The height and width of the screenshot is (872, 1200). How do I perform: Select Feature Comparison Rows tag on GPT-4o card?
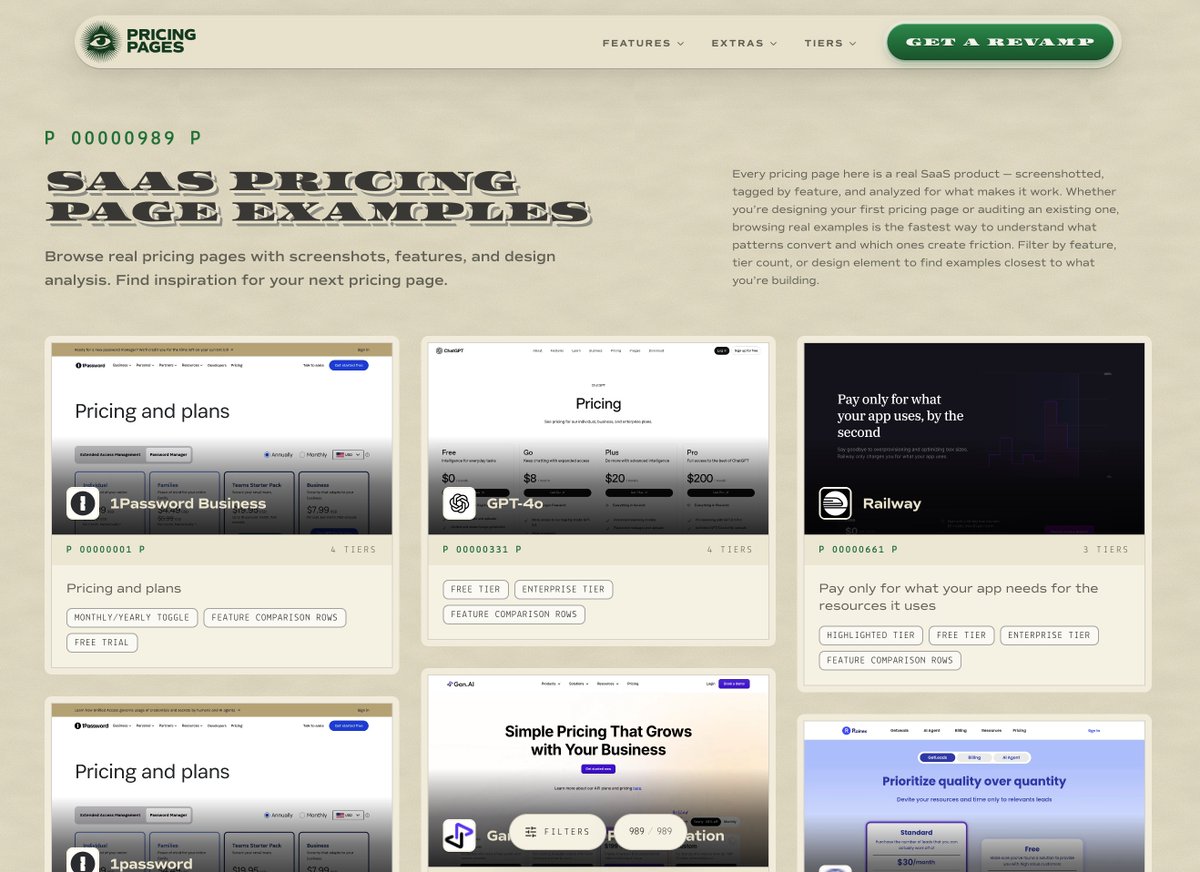(514, 614)
